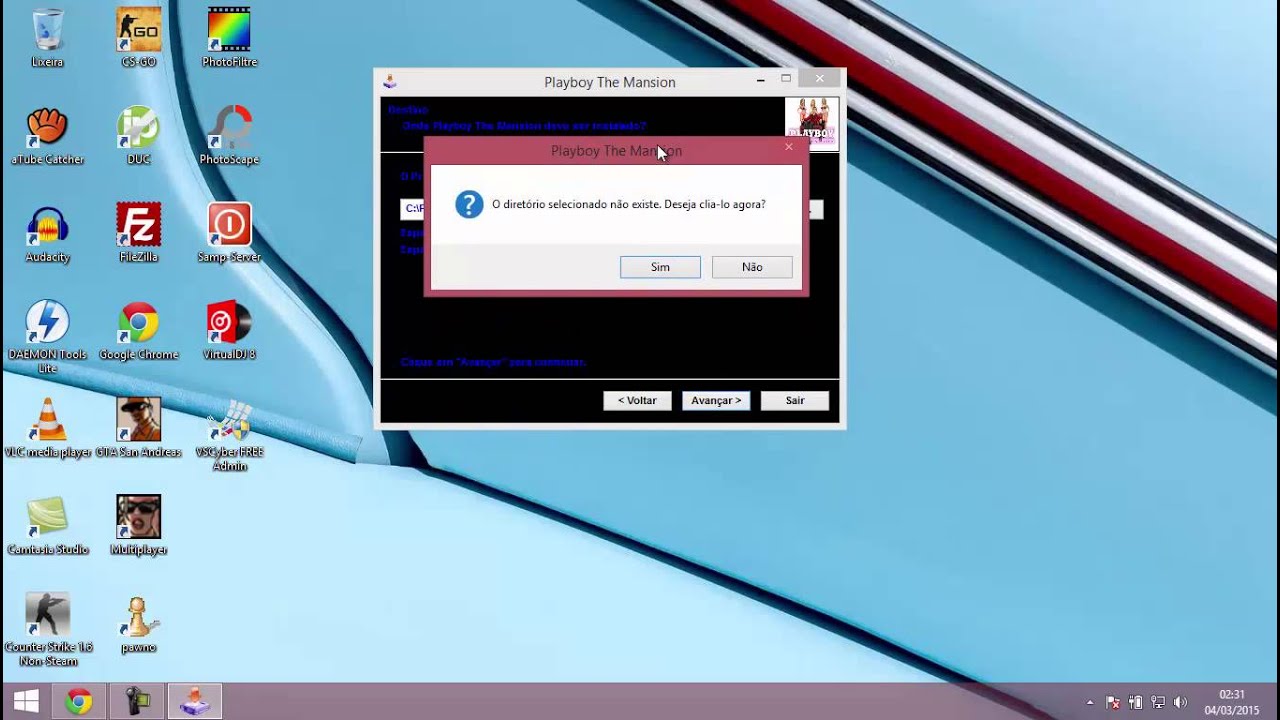
Task: Open the PhotoFiltre desktop shortcut
Action: (x=229, y=38)
